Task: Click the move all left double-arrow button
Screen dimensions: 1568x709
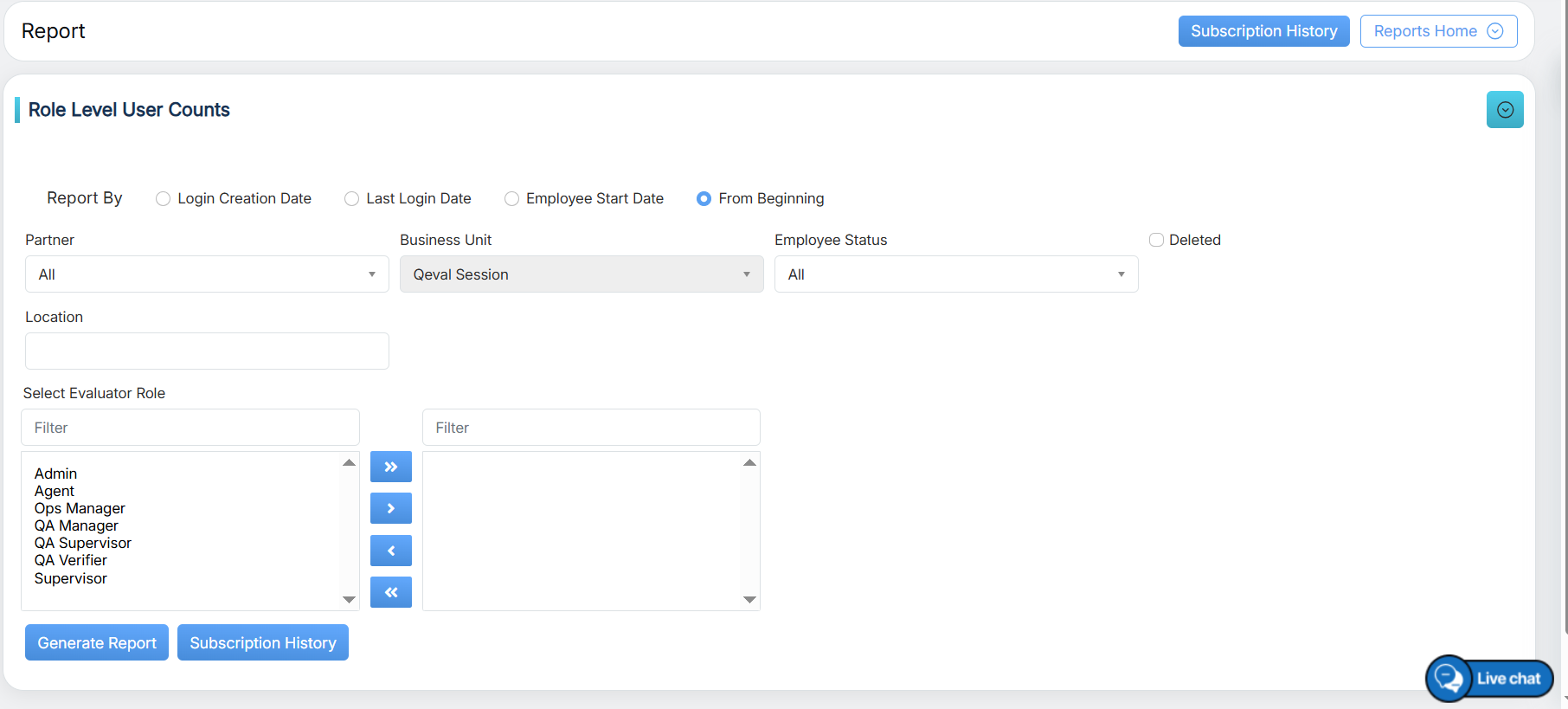Action: click(x=390, y=592)
